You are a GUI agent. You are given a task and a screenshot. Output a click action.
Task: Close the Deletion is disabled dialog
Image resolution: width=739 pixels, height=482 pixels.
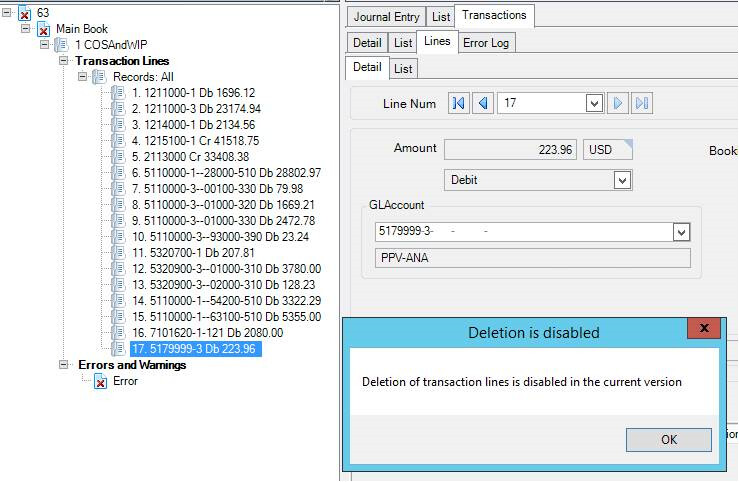click(704, 328)
